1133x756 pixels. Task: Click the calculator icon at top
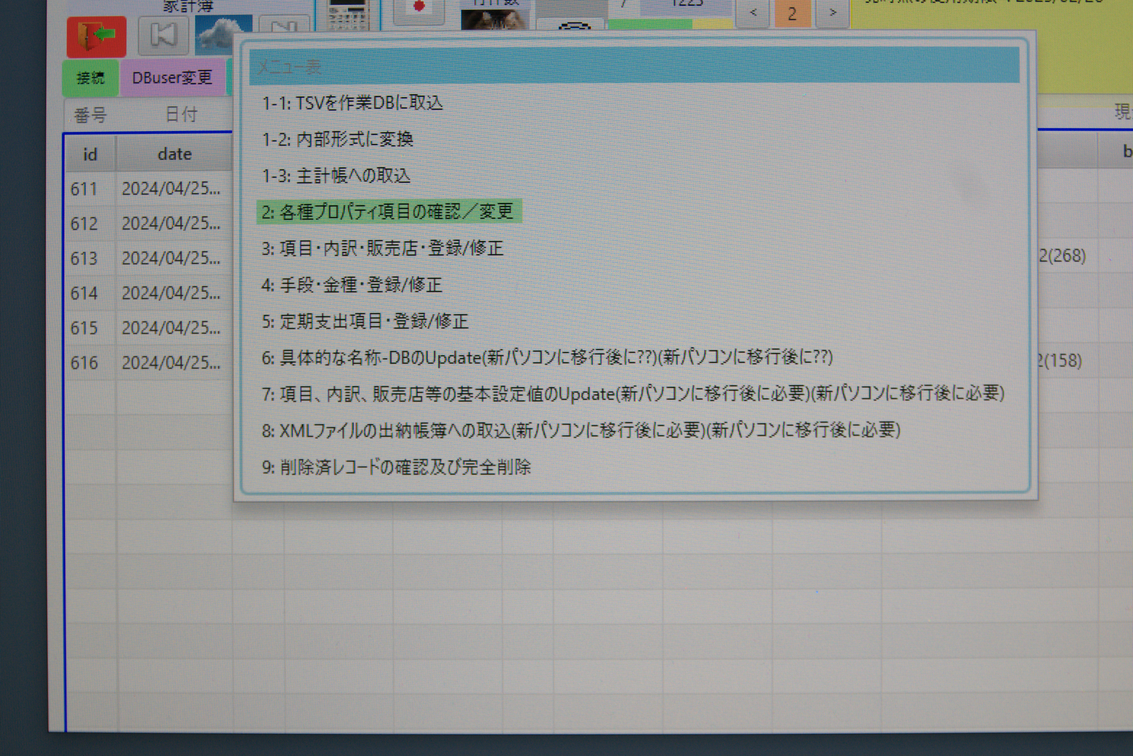click(347, 13)
